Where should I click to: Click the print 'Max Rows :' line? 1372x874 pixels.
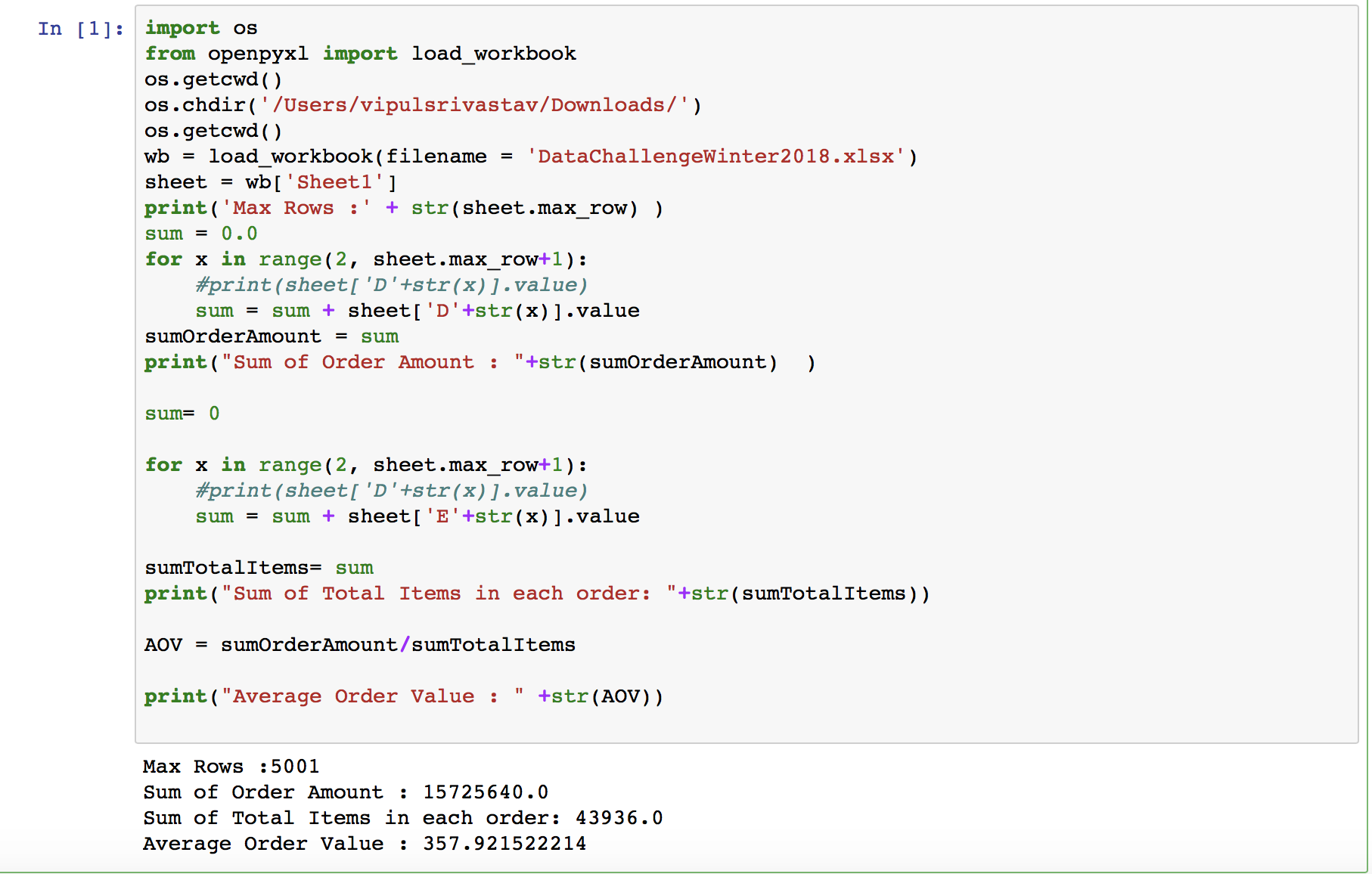(405, 208)
